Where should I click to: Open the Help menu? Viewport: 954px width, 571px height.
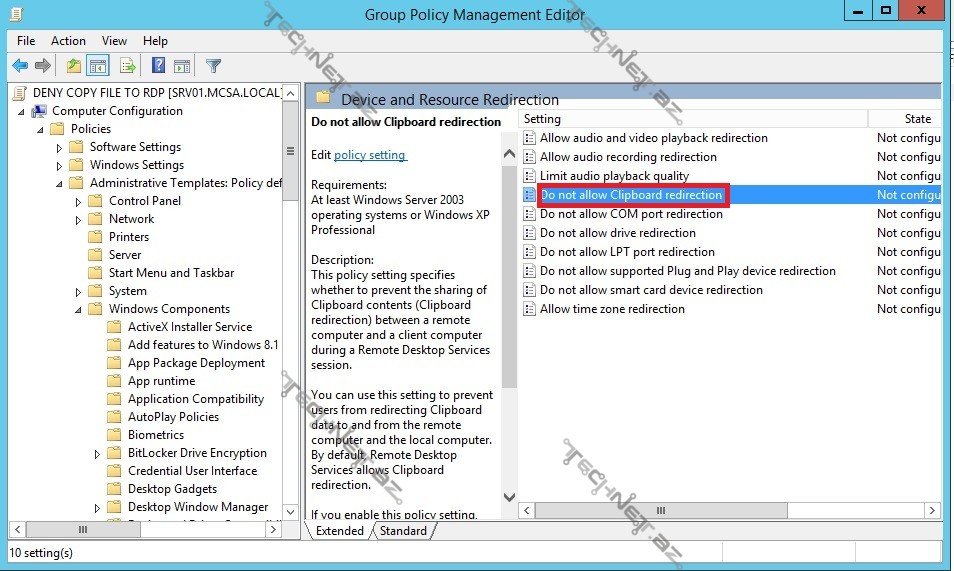[155, 41]
